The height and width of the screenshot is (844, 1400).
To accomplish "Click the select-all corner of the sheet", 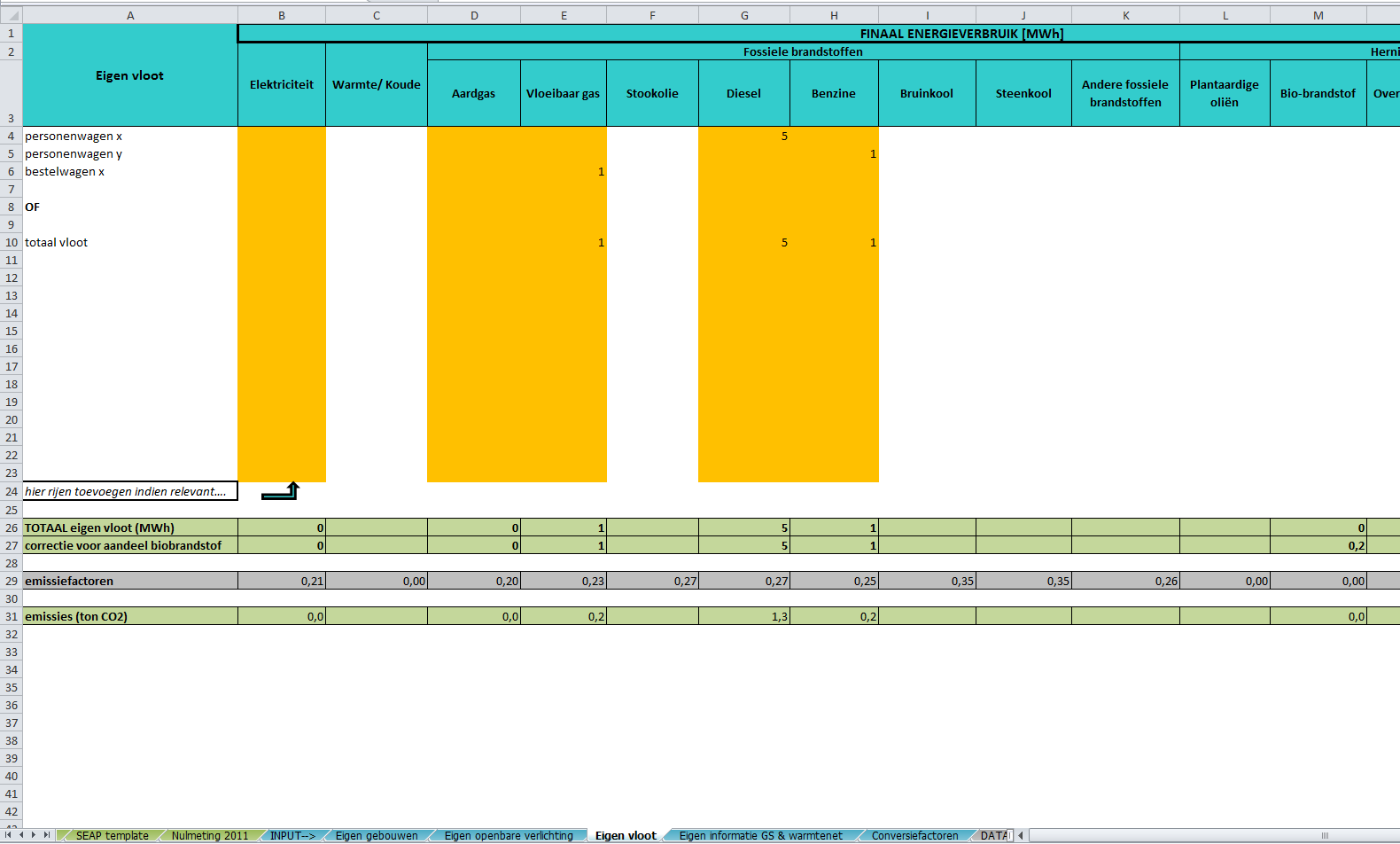I will [x=12, y=16].
